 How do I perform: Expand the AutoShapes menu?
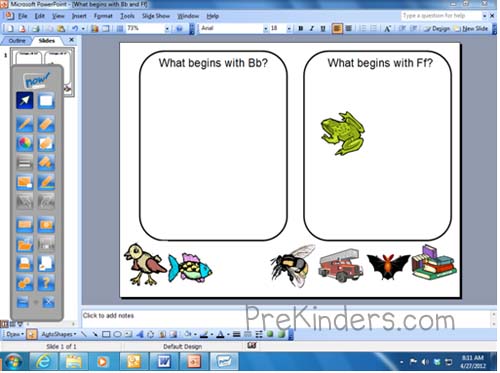point(59,334)
